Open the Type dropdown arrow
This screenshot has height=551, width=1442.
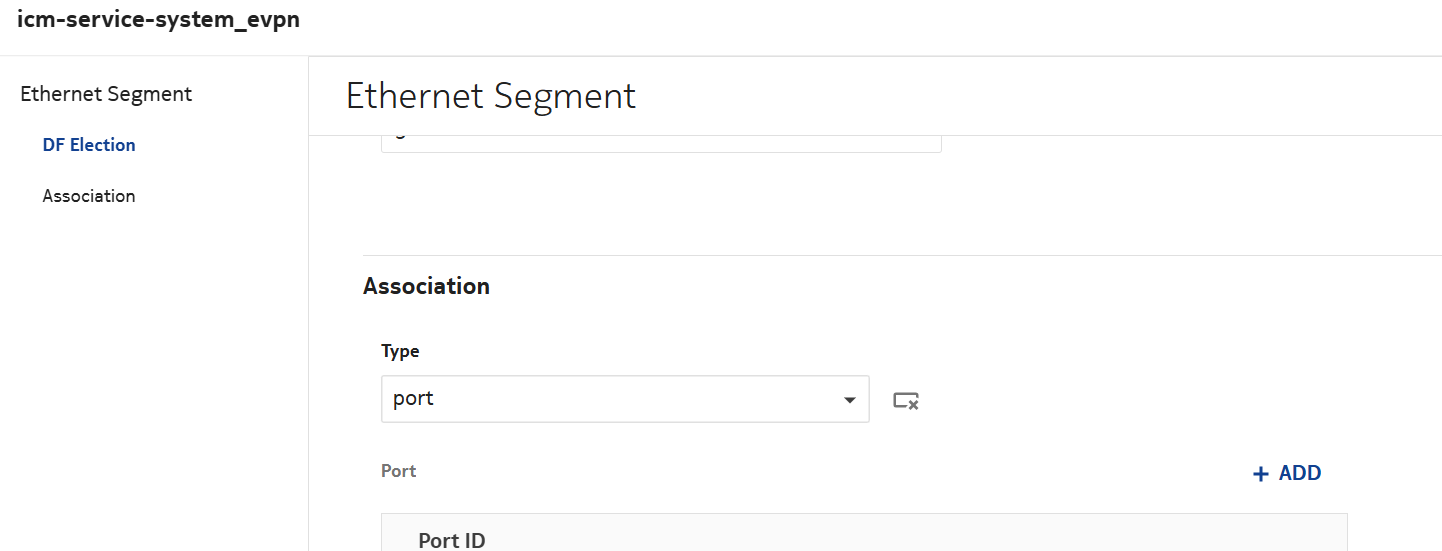pos(849,400)
